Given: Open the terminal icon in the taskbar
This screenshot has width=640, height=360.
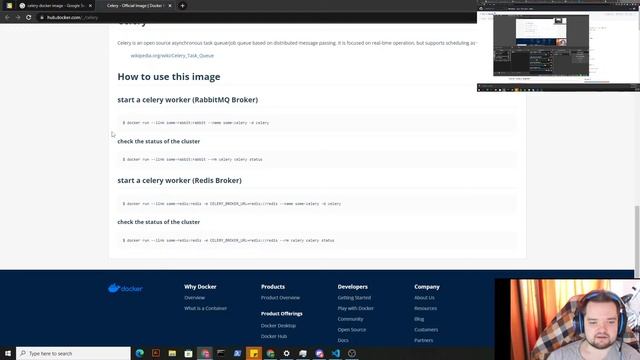Looking at the screenshot, I should point(221,353).
